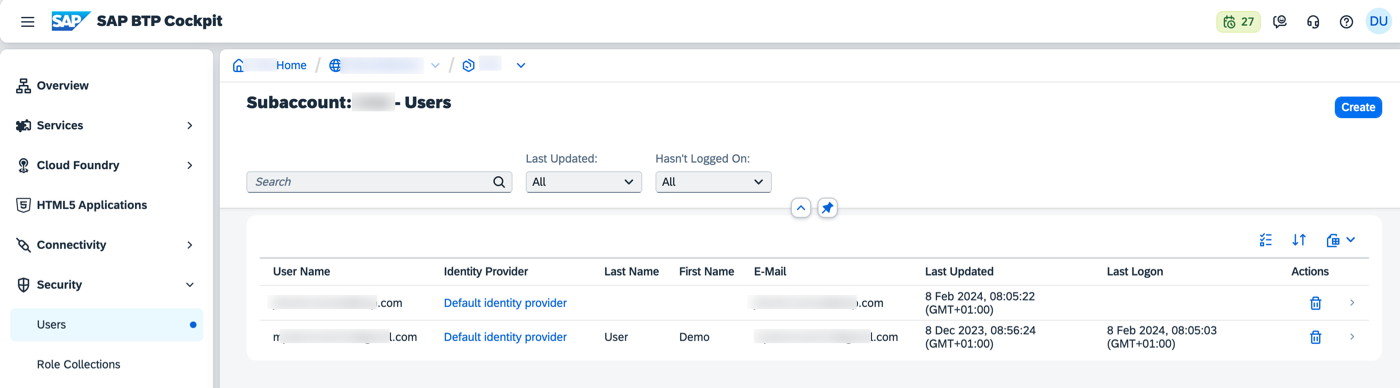Click the Cloud Foundry sidebar icon

[23, 166]
